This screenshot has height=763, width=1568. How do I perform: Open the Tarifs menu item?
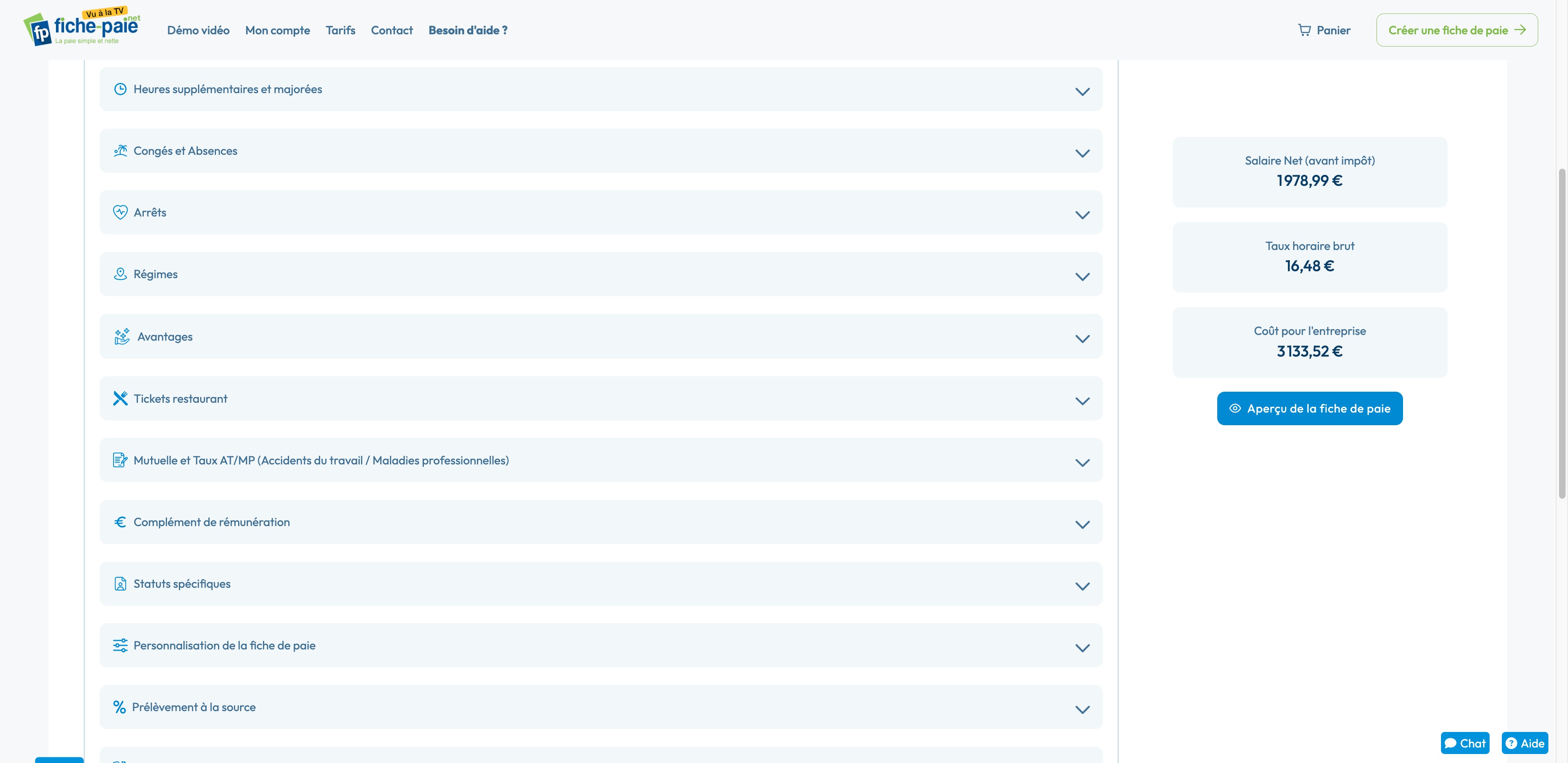[x=340, y=30]
